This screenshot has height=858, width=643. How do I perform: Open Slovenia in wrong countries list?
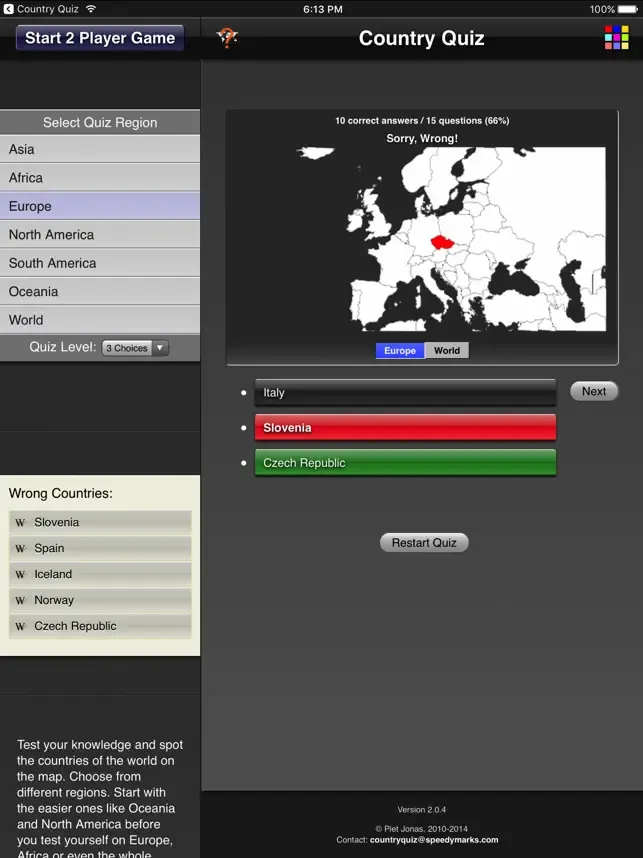tap(100, 523)
